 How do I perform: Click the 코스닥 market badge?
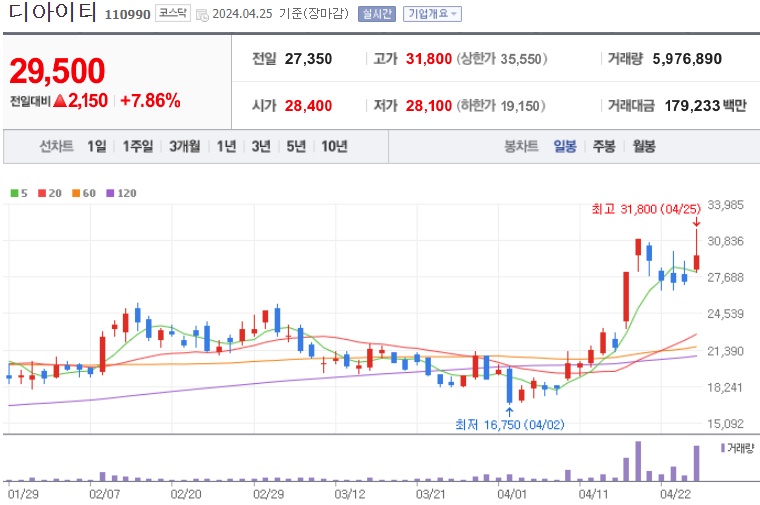[173, 13]
